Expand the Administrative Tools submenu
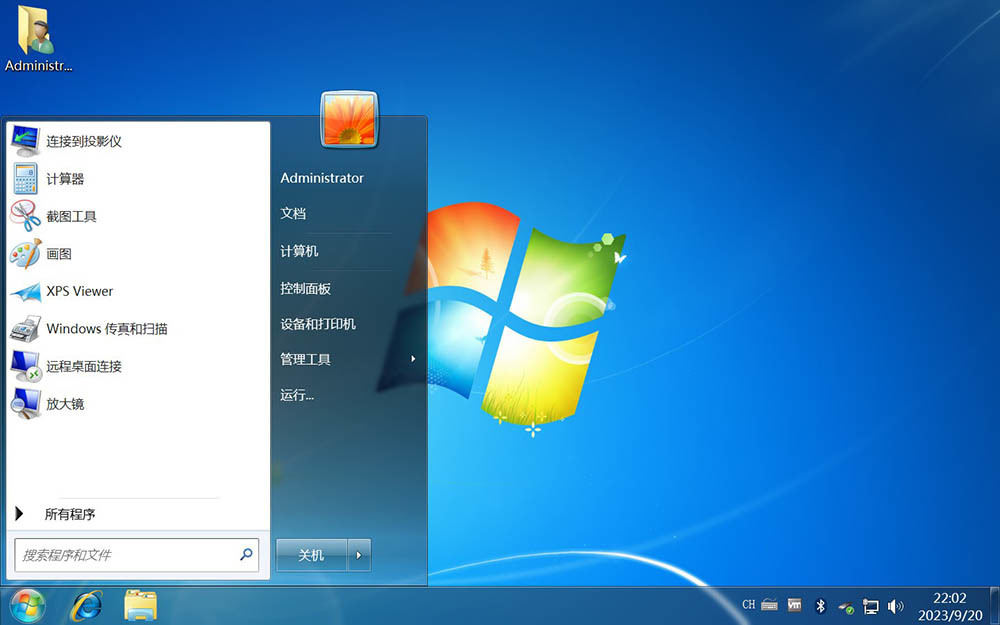This screenshot has height=625, width=1000. click(x=315, y=359)
